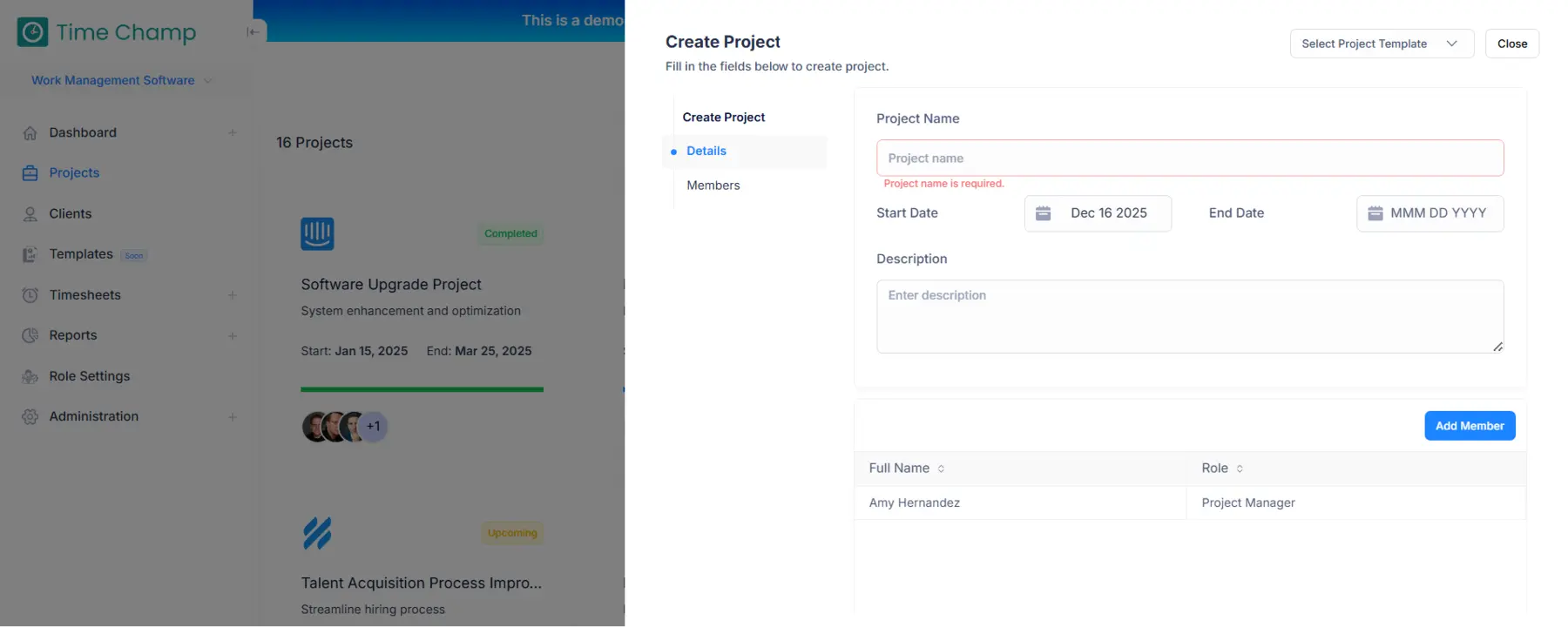Click the Projects briefcase icon
Screen dimensions: 1568x627
(30, 173)
